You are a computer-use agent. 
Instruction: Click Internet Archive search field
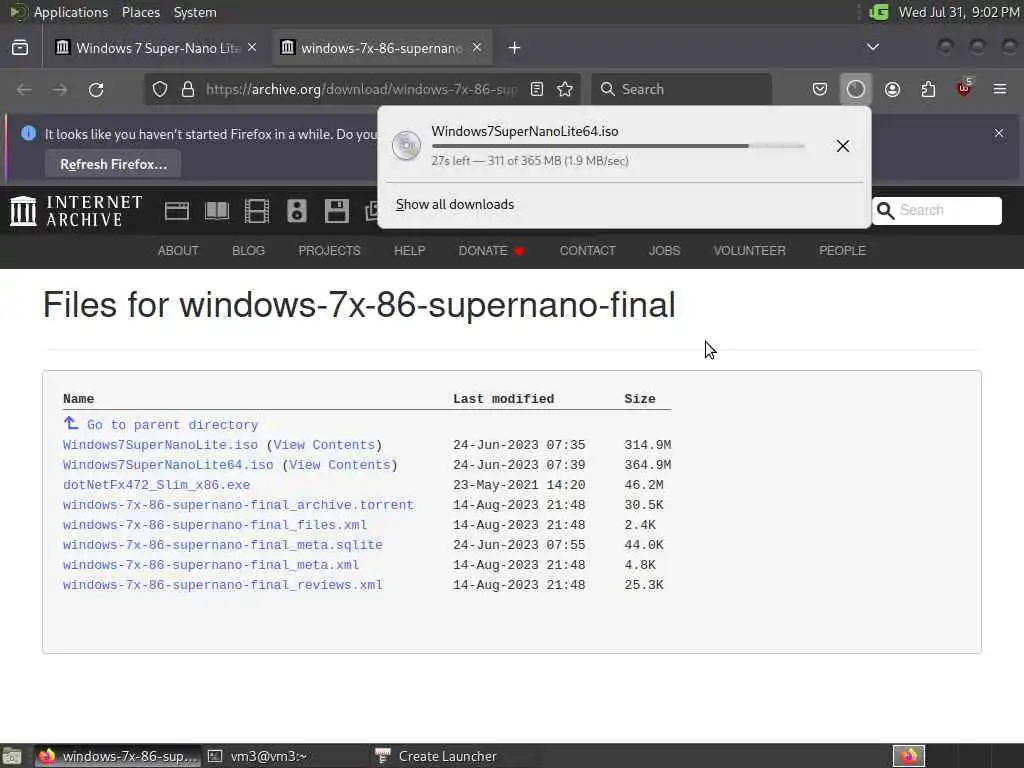pyautogui.click(x=949, y=210)
